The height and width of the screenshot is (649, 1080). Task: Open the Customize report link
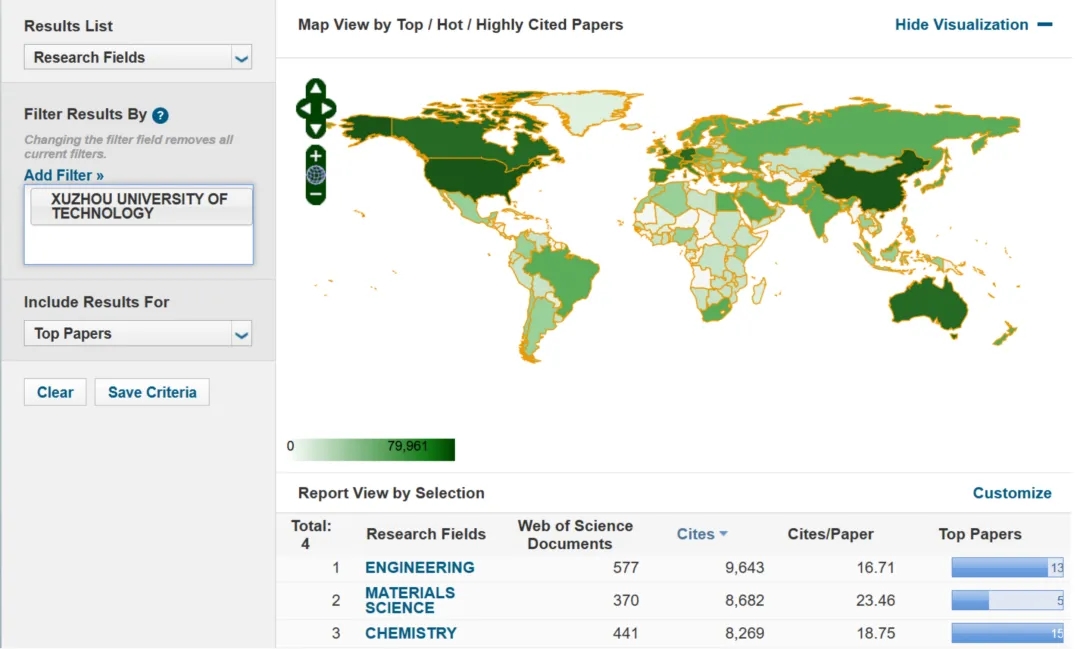pos(1012,493)
